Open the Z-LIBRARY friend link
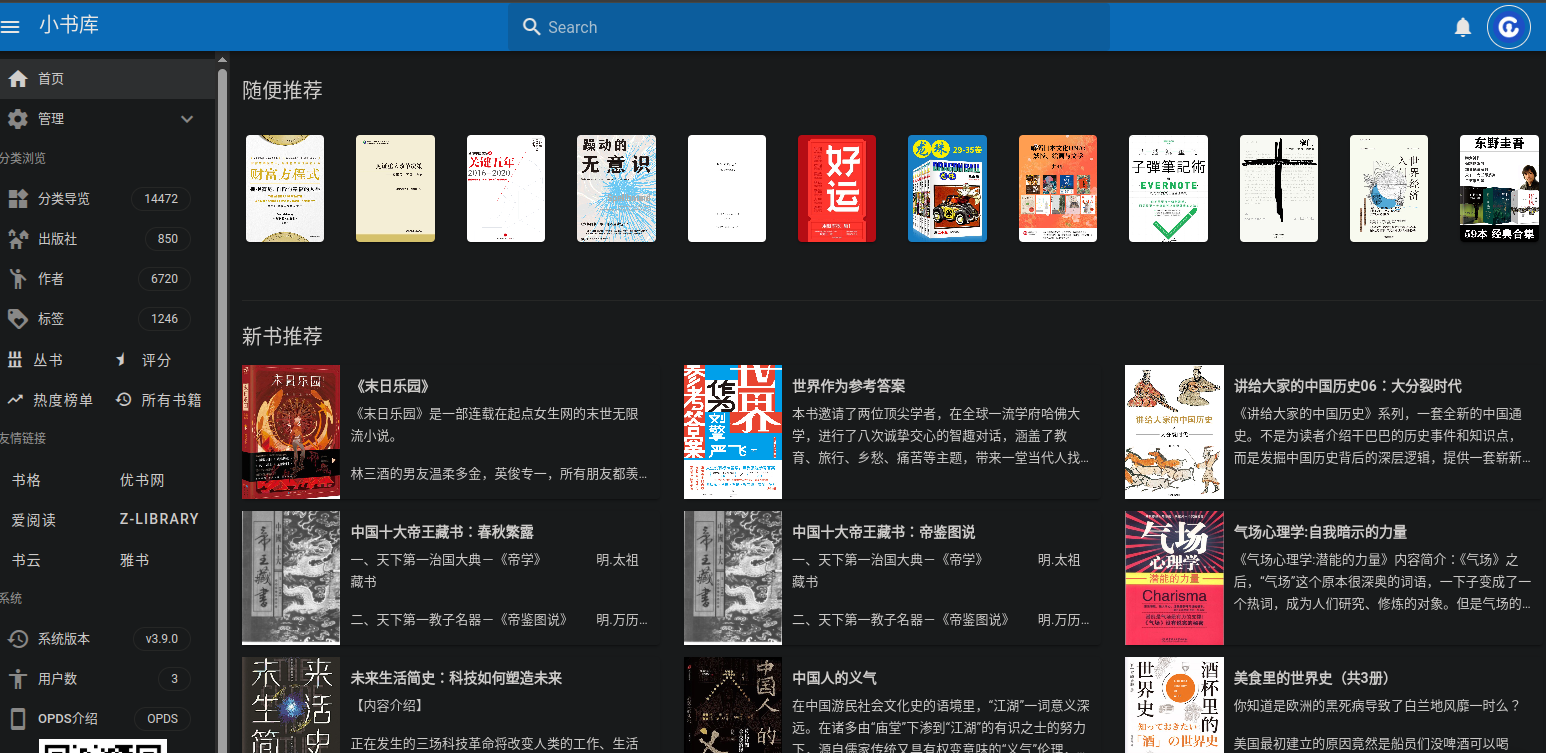This screenshot has height=753, width=1546. [x=159, y=519]
